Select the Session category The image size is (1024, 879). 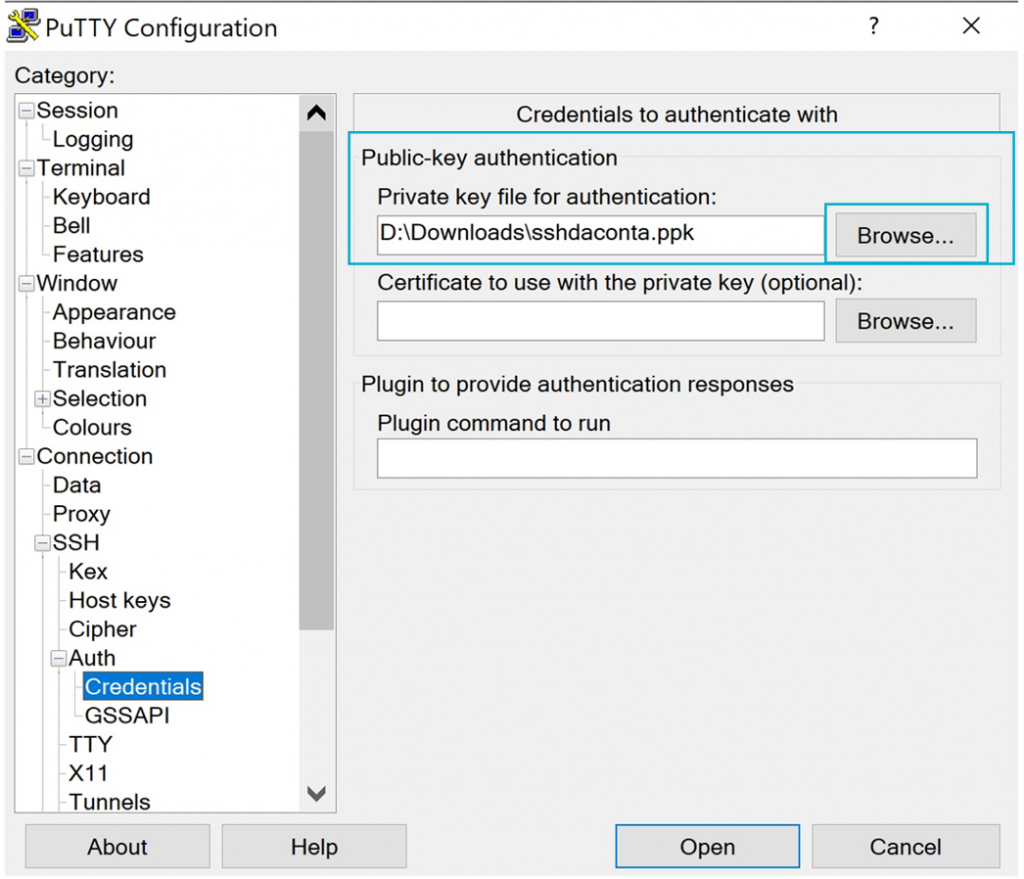[77, 110]
